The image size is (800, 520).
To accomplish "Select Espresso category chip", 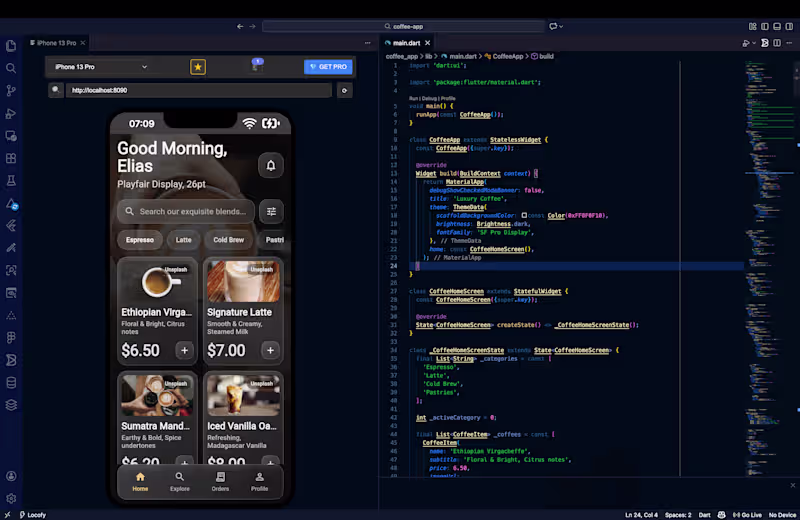I will (x=140, y=240).
